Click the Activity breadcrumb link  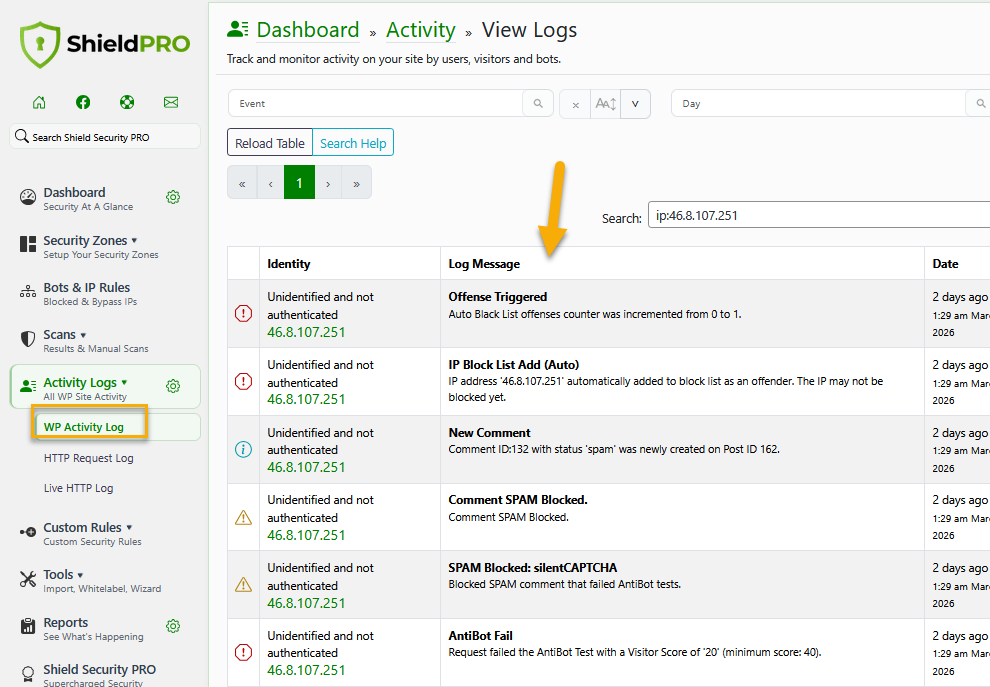pos(420,30)
